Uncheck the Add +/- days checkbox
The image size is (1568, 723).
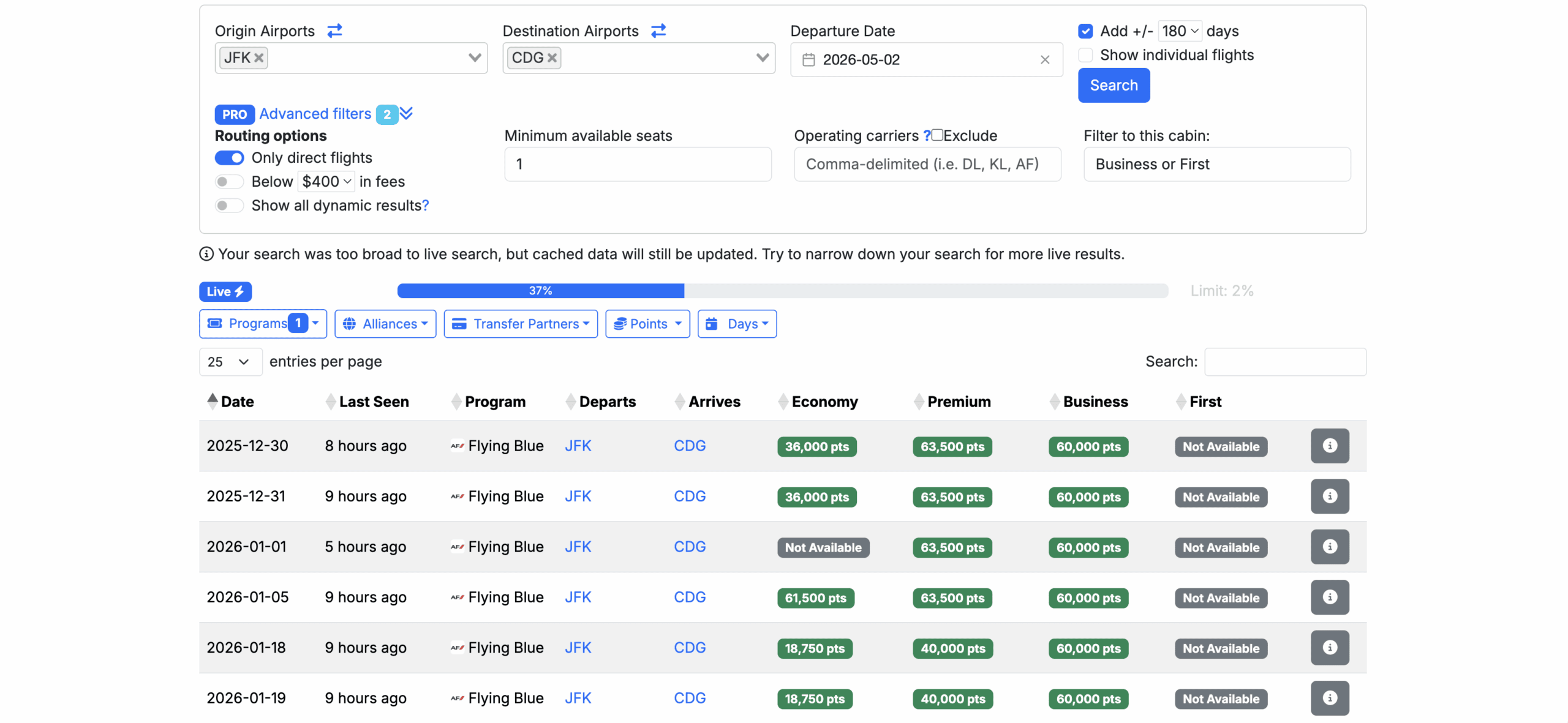coord(1085,31)
